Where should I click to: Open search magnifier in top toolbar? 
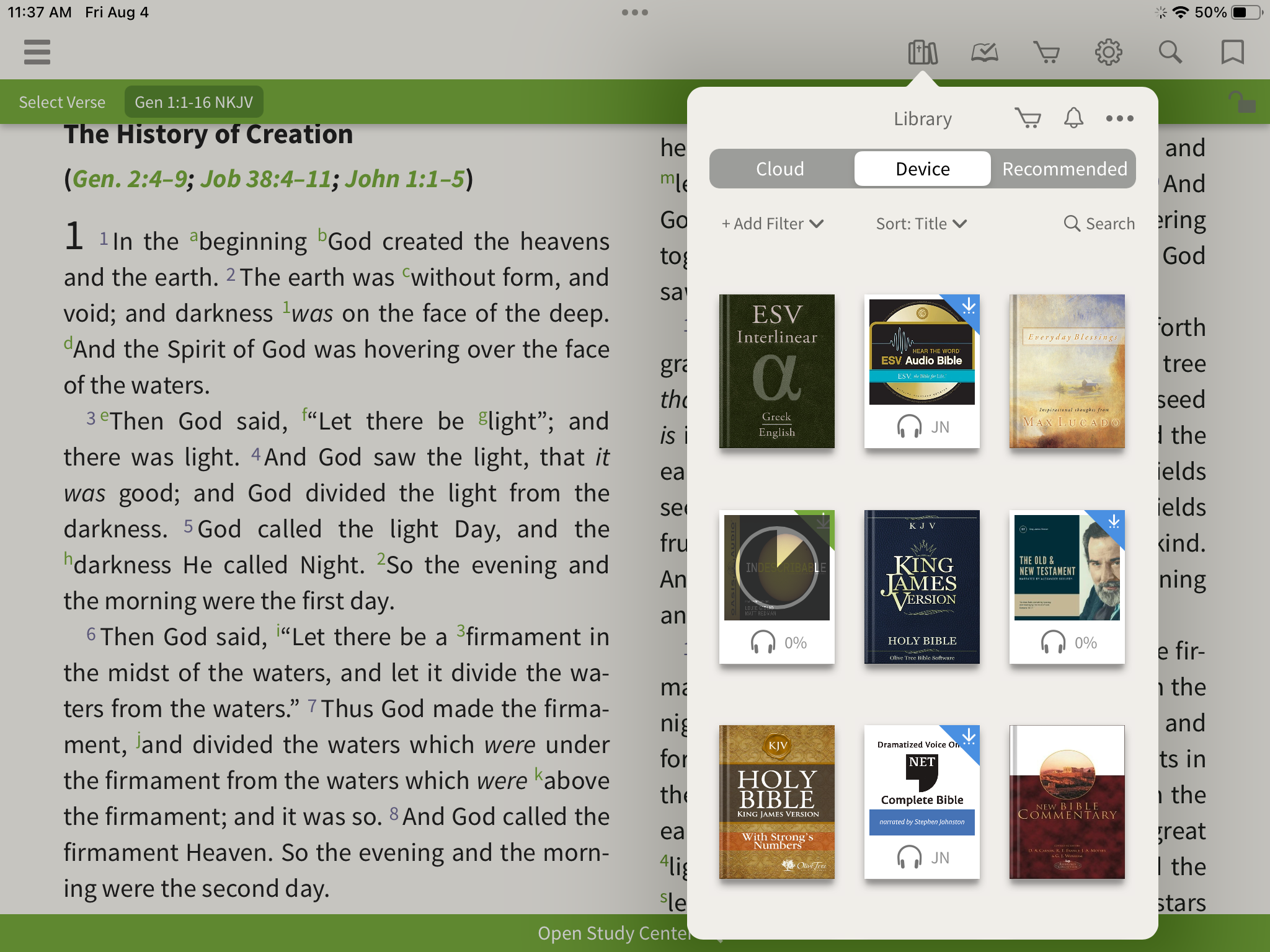[1171, 52]
